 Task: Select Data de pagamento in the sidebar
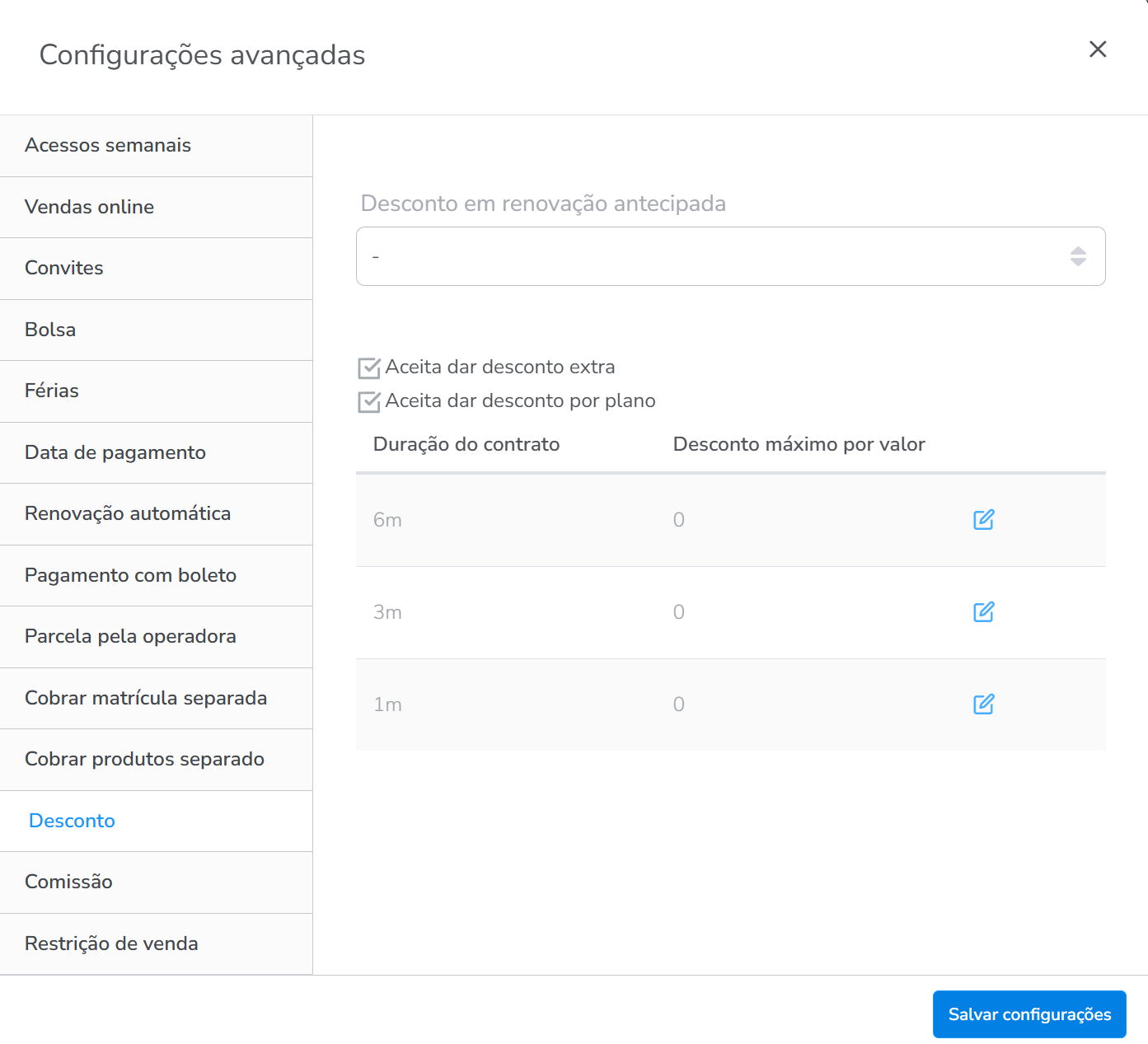pos(115,452)
